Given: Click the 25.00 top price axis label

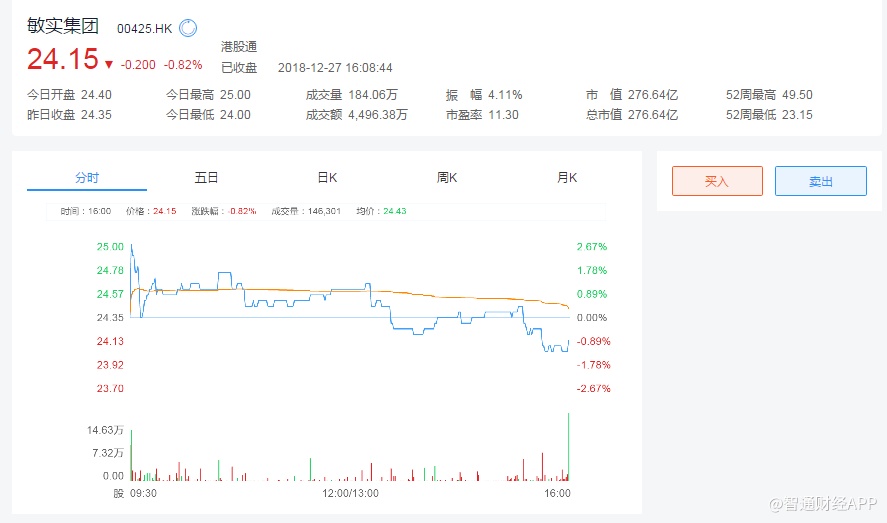Looking at the screenshot, I should click(x=110, y=246).
